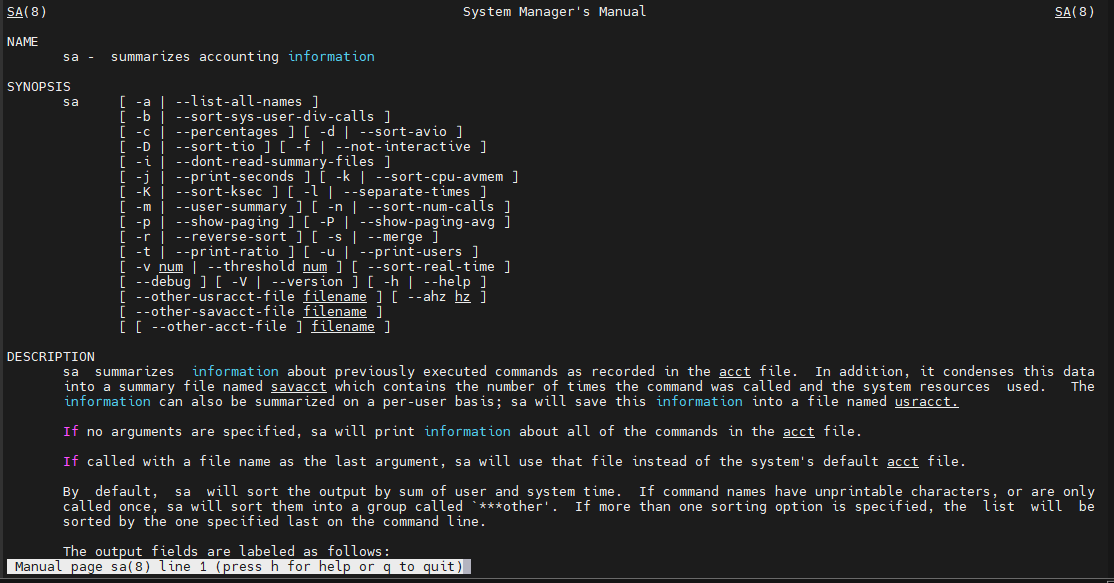Click the DESCRIPTION section heading
Viewport: 1114px width, 583px height.
pyautogui.click(x=50, y=356)
